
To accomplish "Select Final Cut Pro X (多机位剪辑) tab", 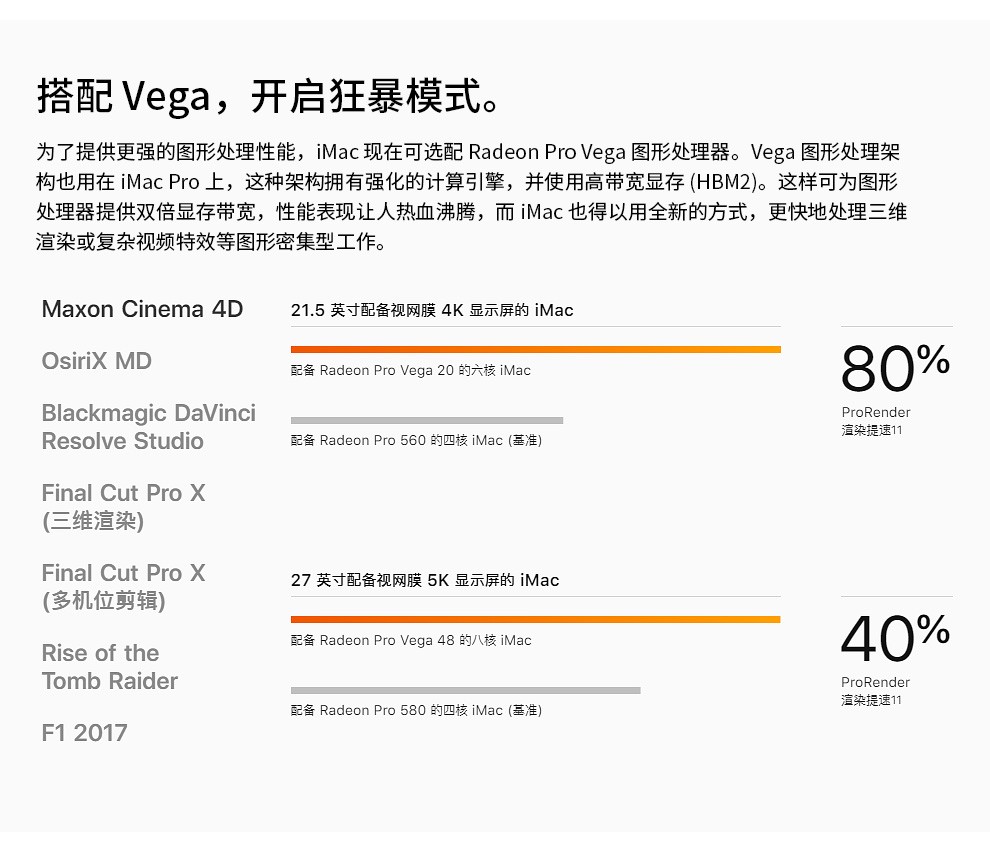I will [123, 587].
